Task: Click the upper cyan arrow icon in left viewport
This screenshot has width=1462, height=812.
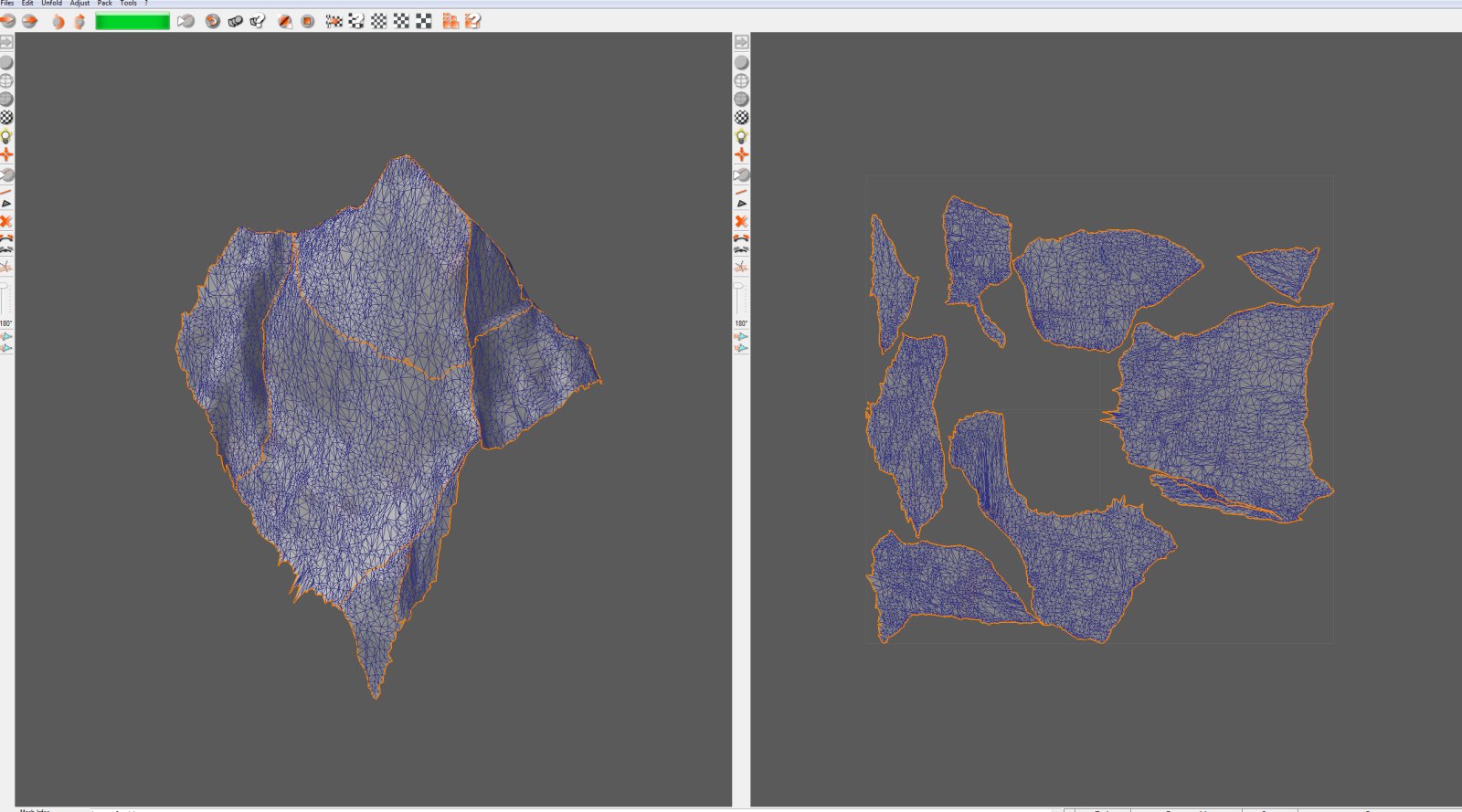Action: (6, 337)
